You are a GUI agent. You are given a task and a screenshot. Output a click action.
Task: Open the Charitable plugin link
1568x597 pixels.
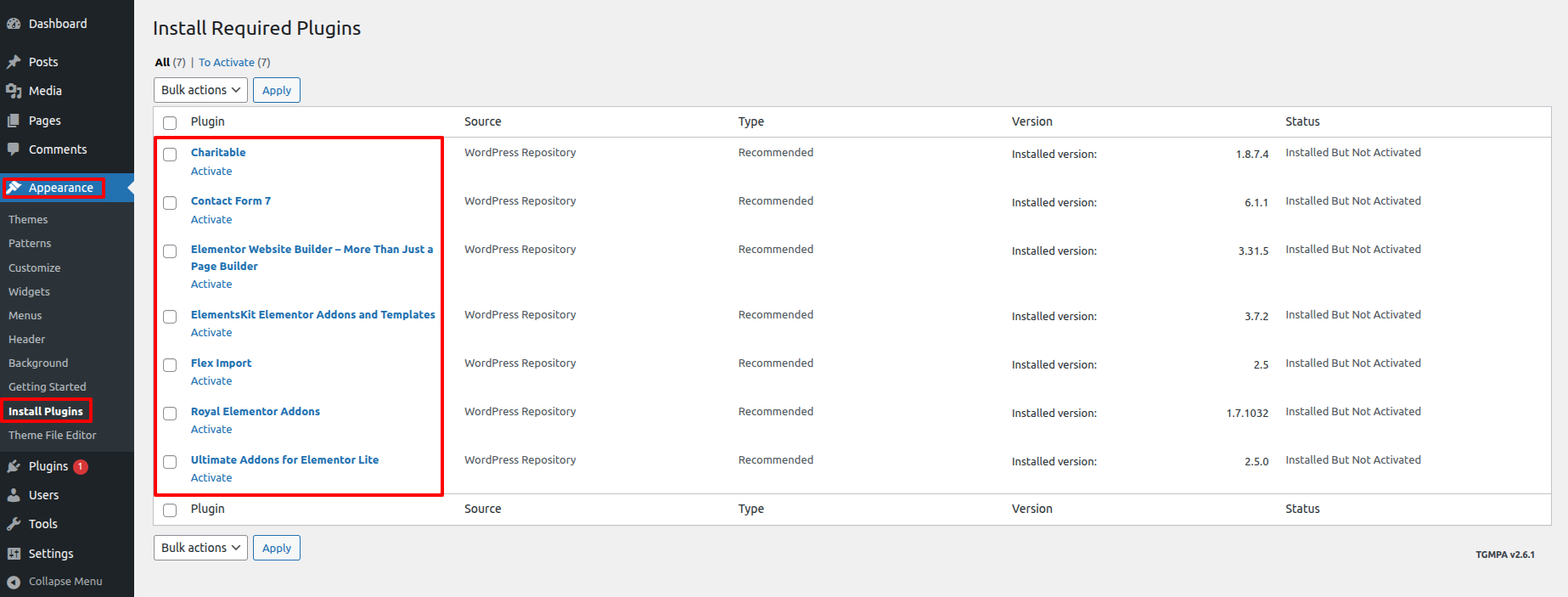pyautogui.click(x=218, y=153)
